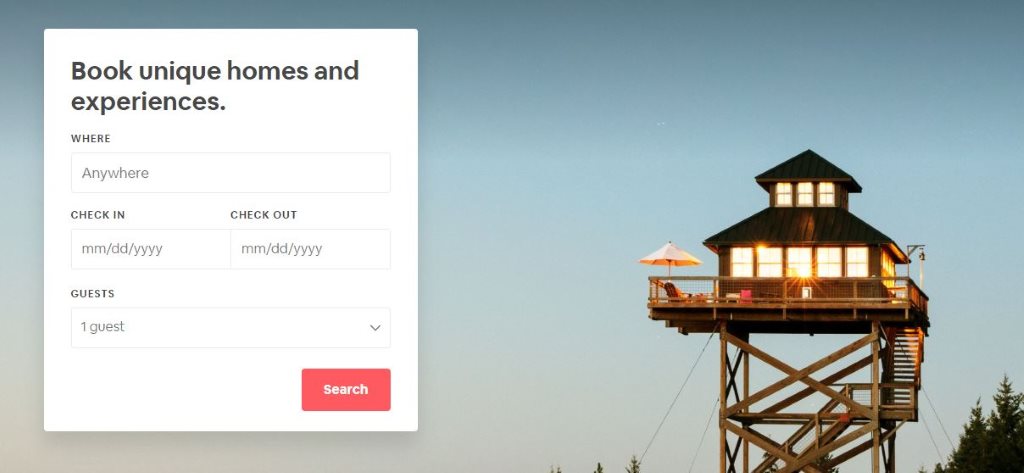The width and height of the screenshot is (1024, 473).
Task: Click the CHECK OUT label text
Action: (264, 215)
